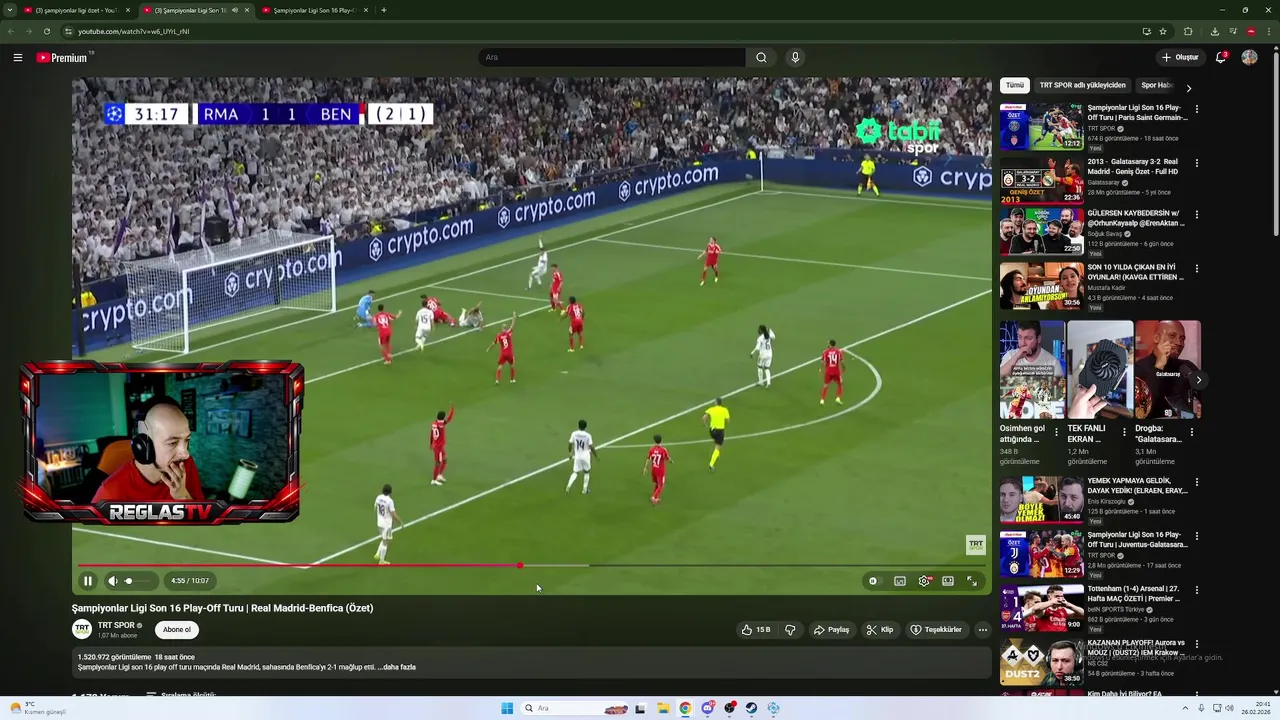Viewport: 1280px width, 720px height.
Task: Open the weather widget on taskbar
Action: click(38, 708)
